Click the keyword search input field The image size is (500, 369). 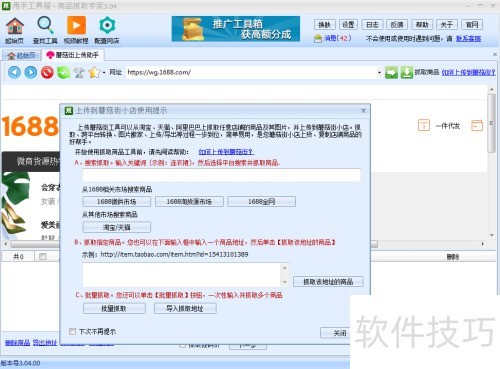point(222,175)
